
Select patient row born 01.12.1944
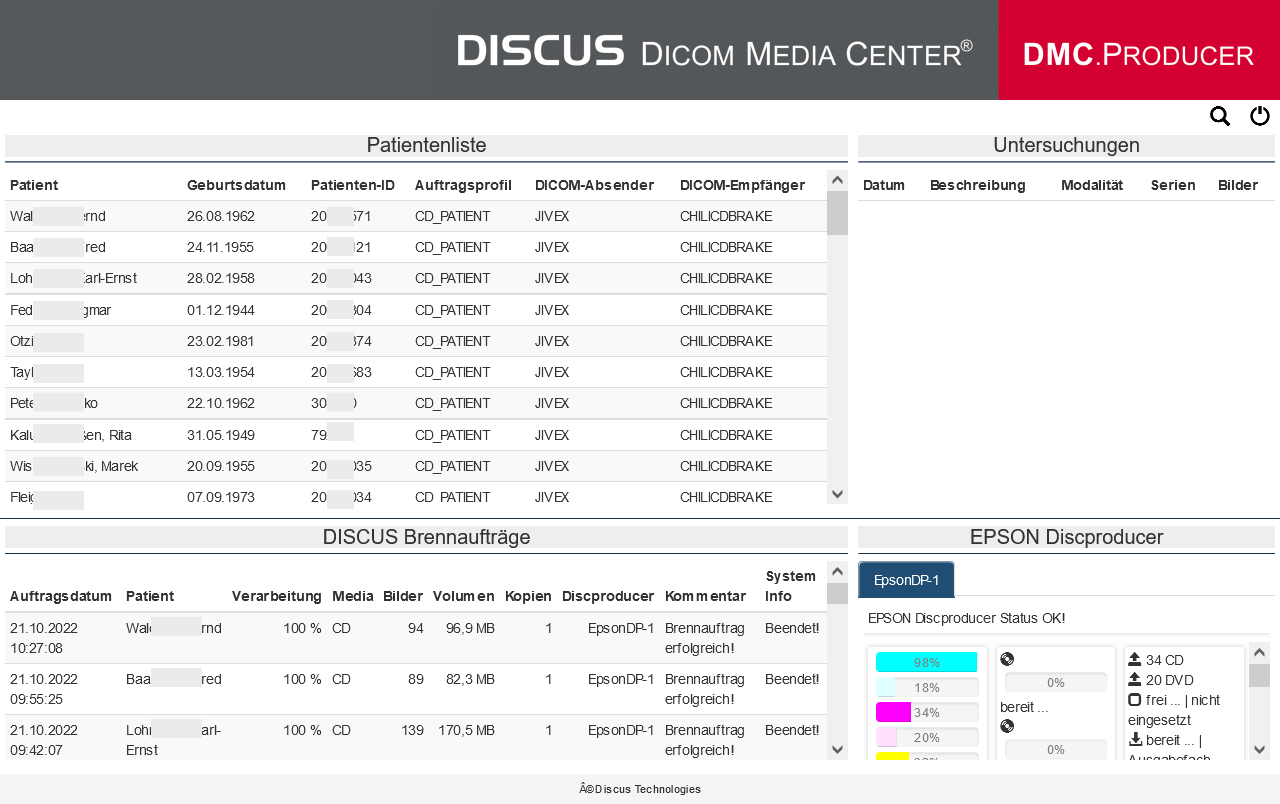pos(416,310)
